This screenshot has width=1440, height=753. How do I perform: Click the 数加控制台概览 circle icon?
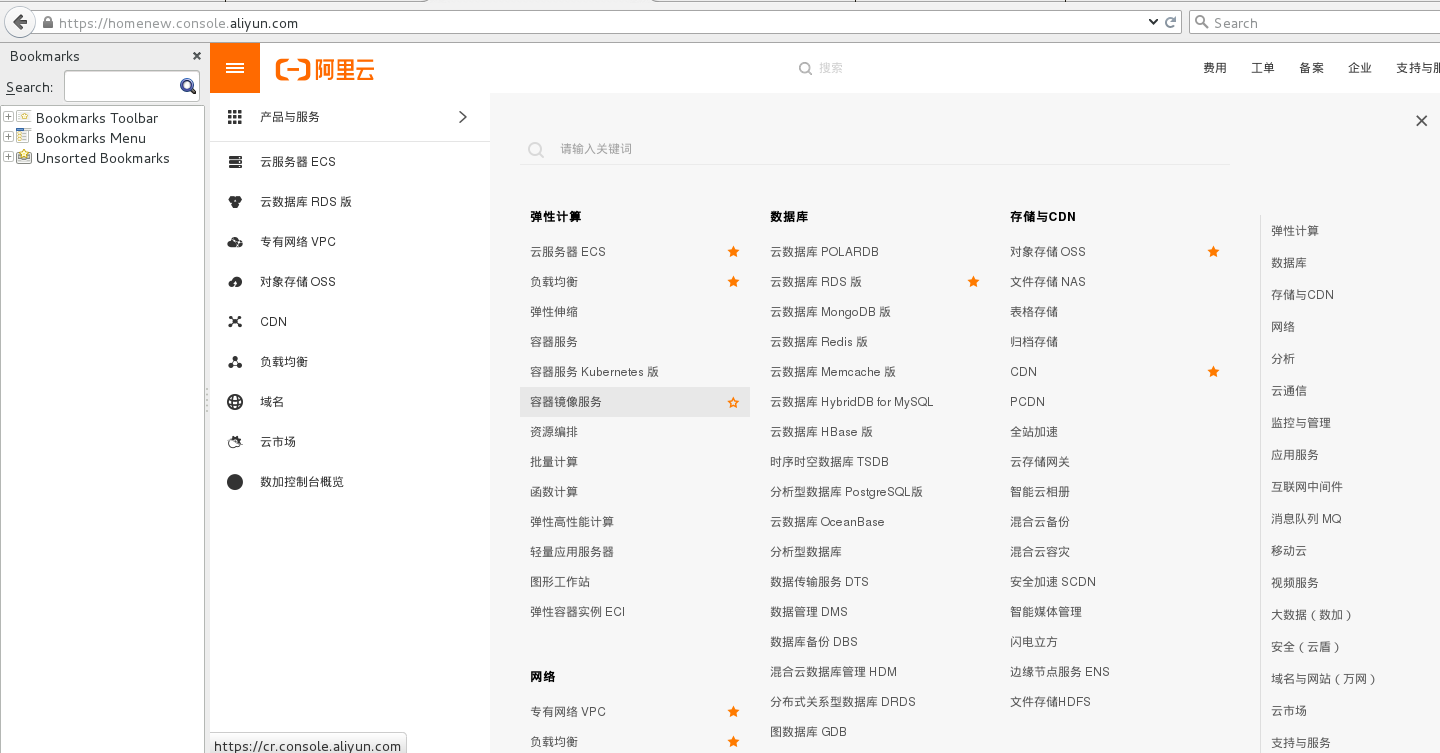(x=235, y=482)
